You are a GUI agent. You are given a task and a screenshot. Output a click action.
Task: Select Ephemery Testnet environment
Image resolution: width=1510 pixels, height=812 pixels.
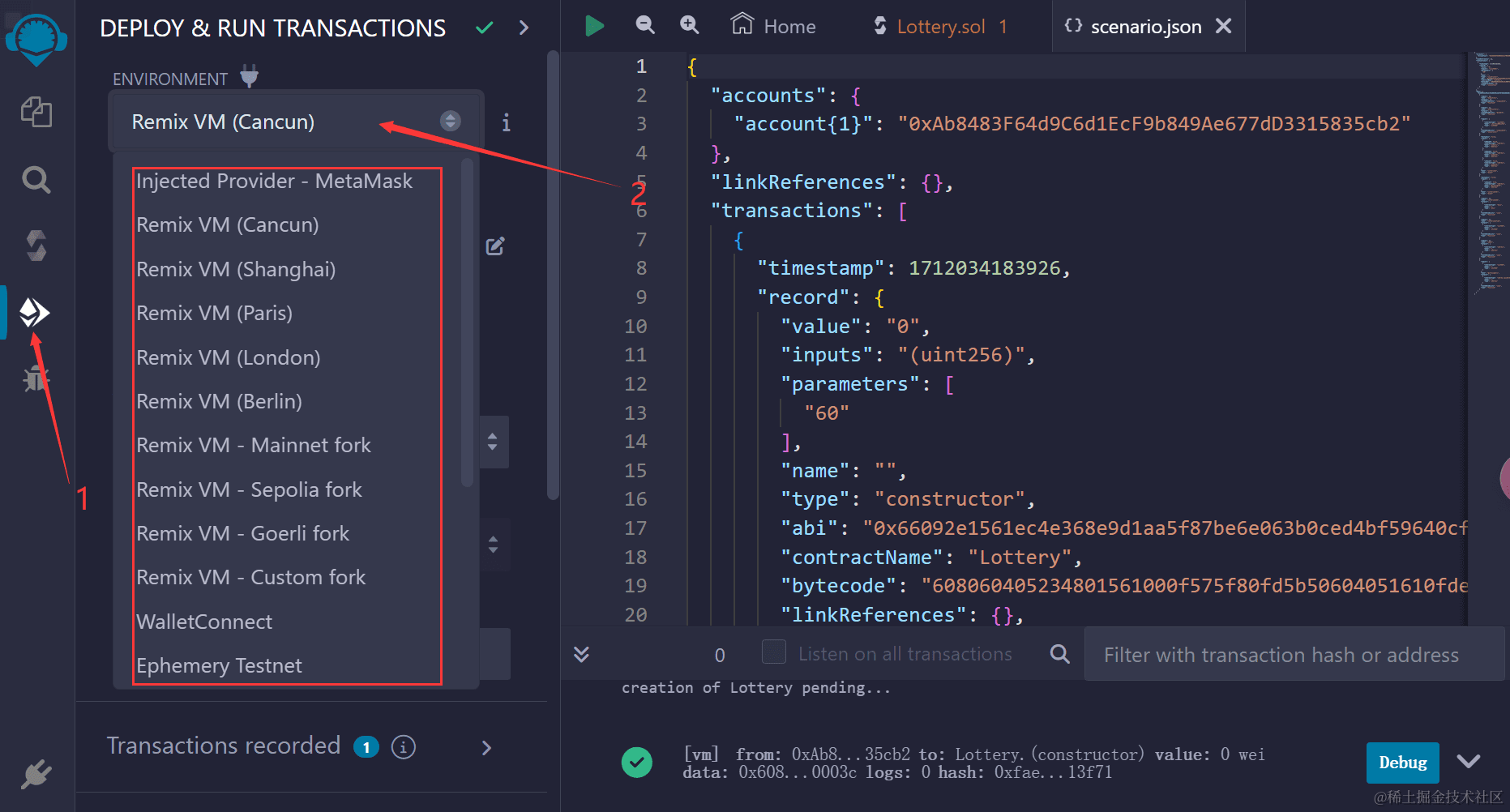tap(219, 665)
